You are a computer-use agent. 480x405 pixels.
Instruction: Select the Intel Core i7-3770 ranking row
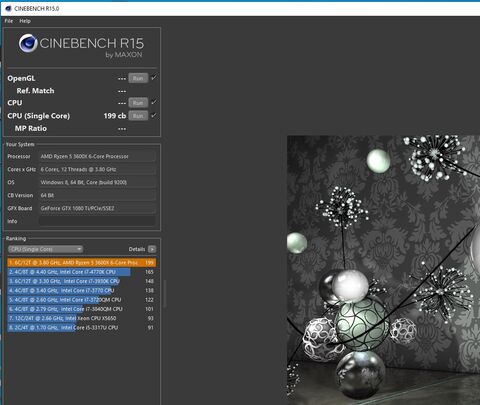click(82, 290)
